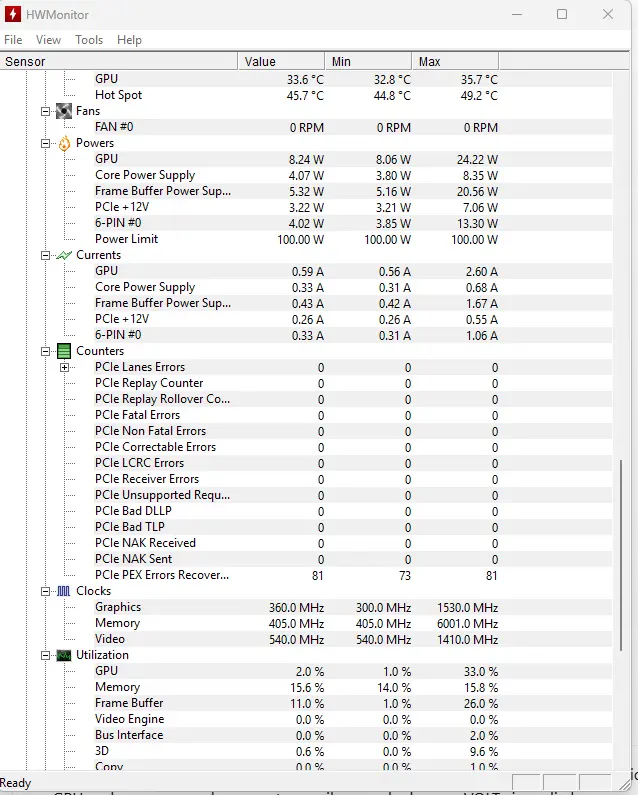Viewport: 638px width, 795px height.
Task: Click the Ready status bar text
Action: coord(16,783)
